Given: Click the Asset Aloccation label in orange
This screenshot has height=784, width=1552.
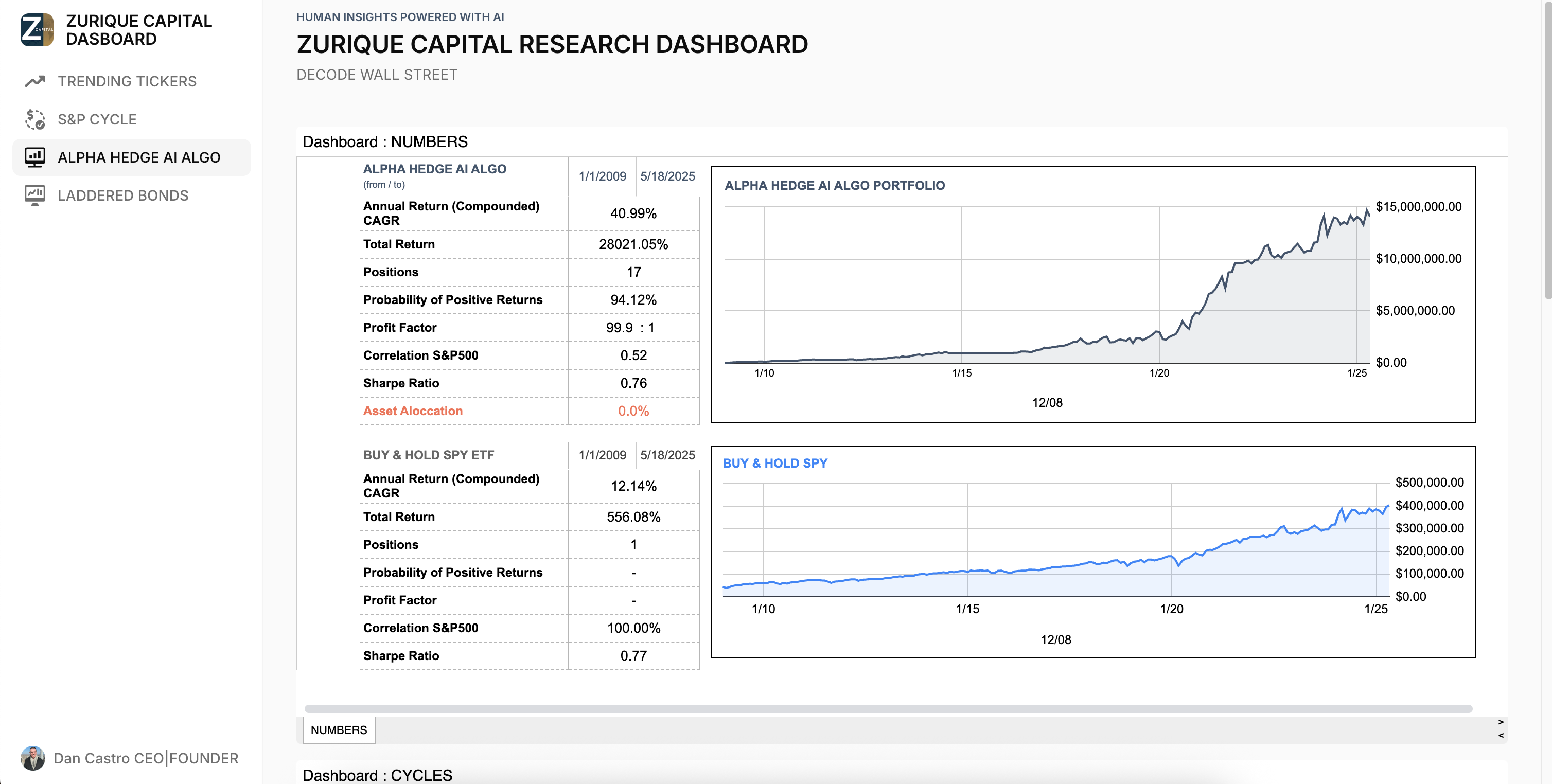Looking at the screenshot, I should pyautogui.click(x=413, y=411).
